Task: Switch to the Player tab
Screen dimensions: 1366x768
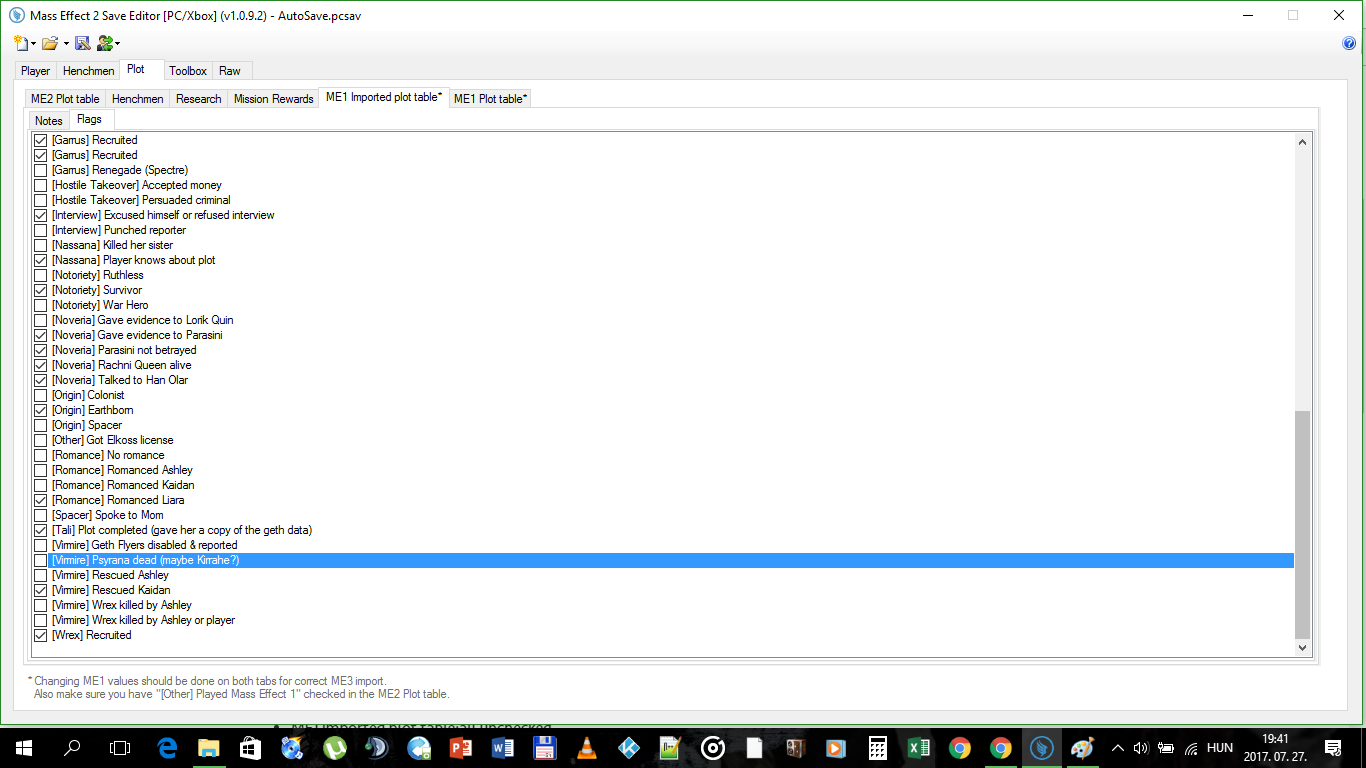Action: pyautogui.click(x=35, y=71)
